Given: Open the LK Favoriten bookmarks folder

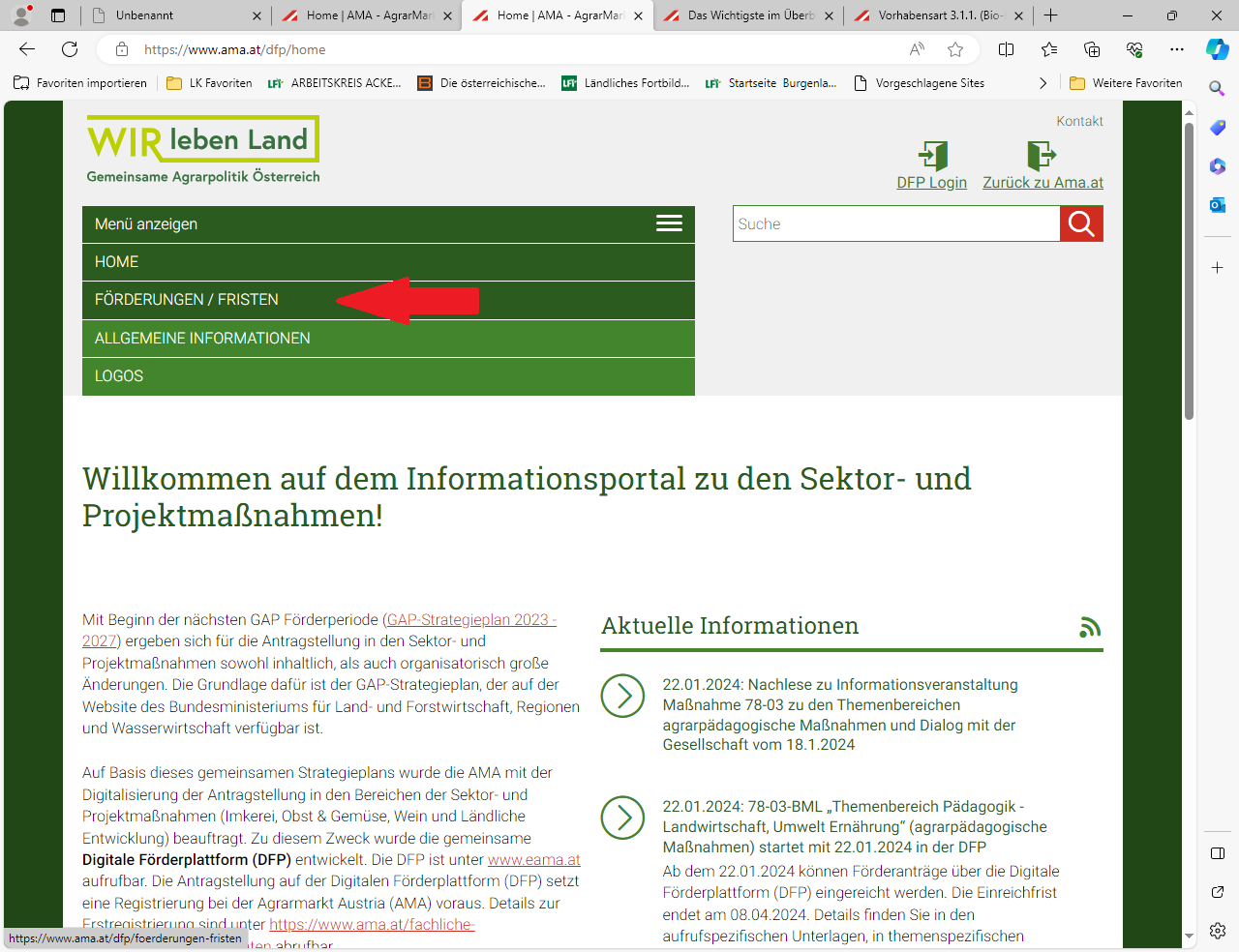Looking at the screenshot, I should pos(210,83).
